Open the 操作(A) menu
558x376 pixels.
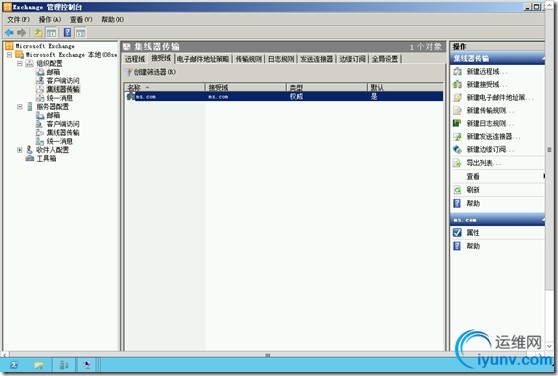(50, 19)
